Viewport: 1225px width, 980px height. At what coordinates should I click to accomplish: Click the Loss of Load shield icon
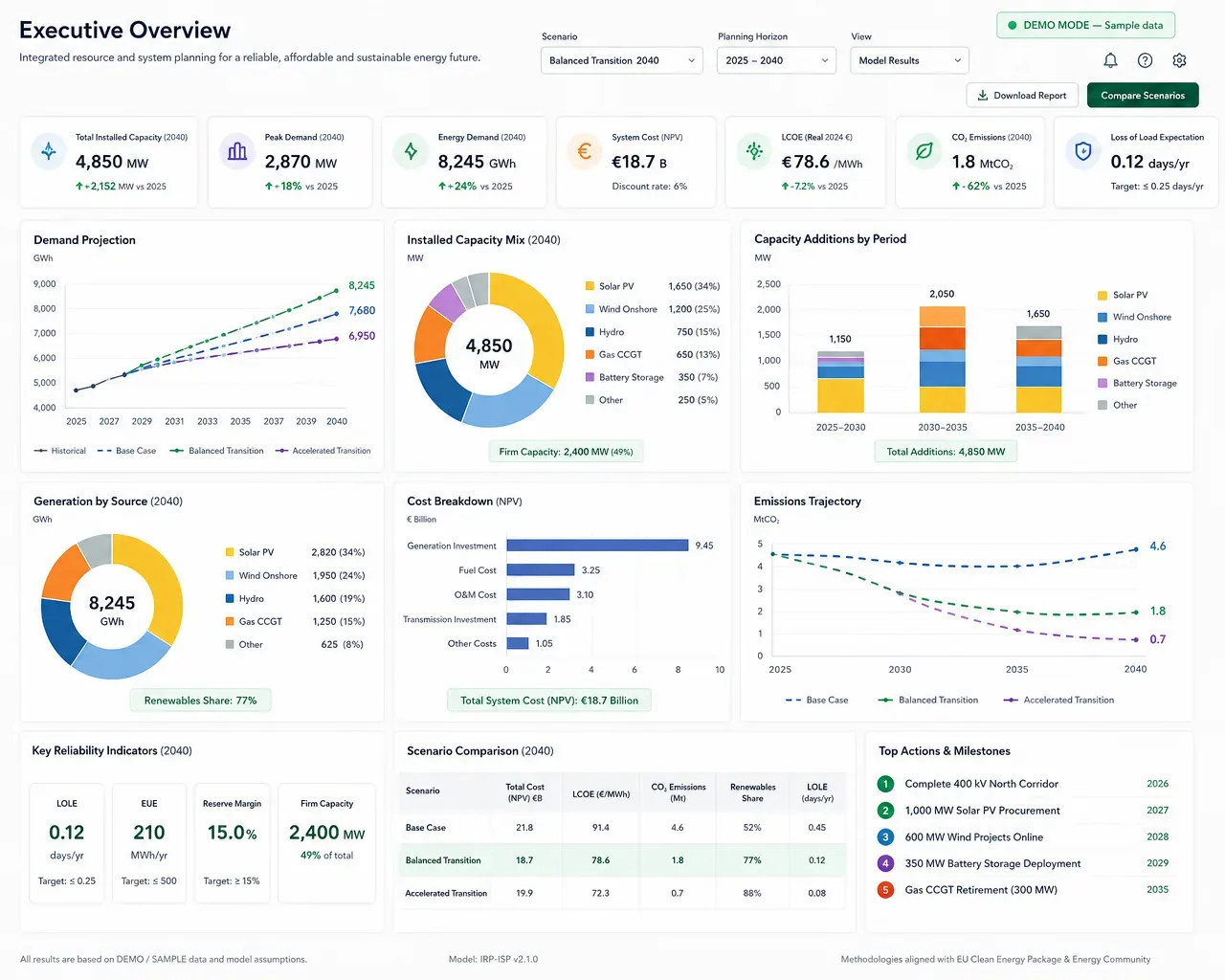tap(1083, 151)
